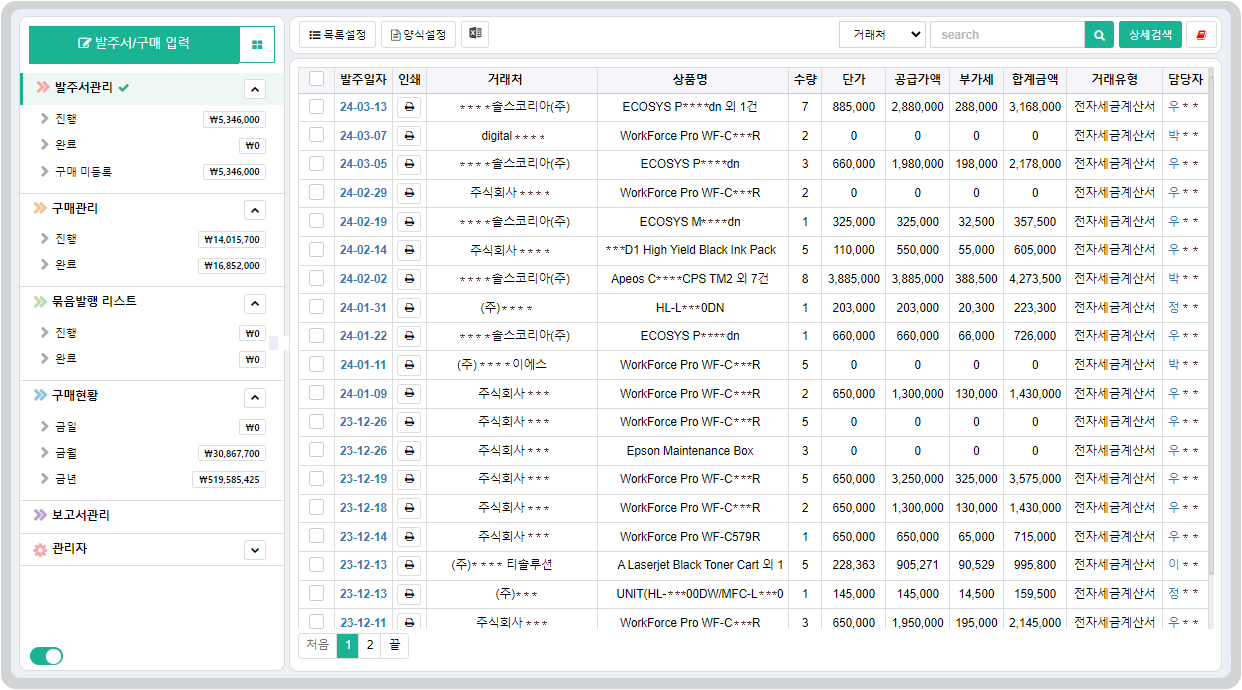This screenshot has height=690, width=1242.
Task: Check the 24-01-31 row checkbox
Action: (317, 308)
